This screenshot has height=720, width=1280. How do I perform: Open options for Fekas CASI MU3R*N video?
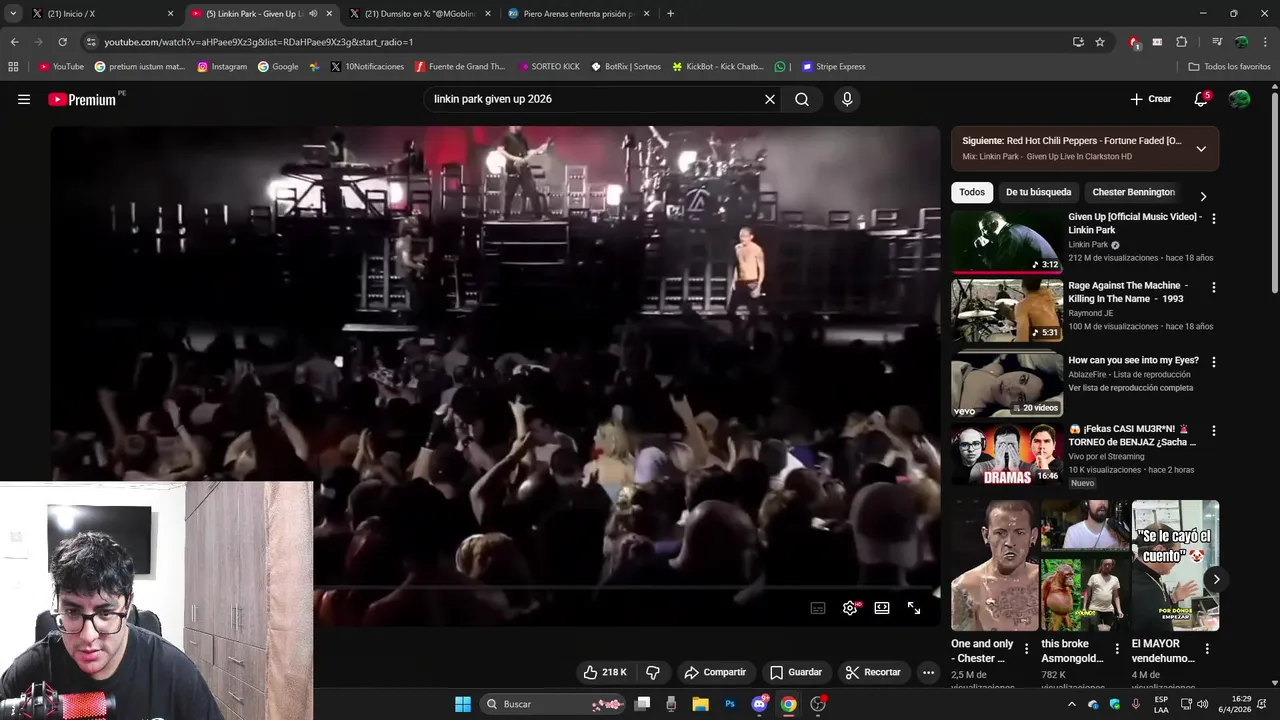[1214, 431]
